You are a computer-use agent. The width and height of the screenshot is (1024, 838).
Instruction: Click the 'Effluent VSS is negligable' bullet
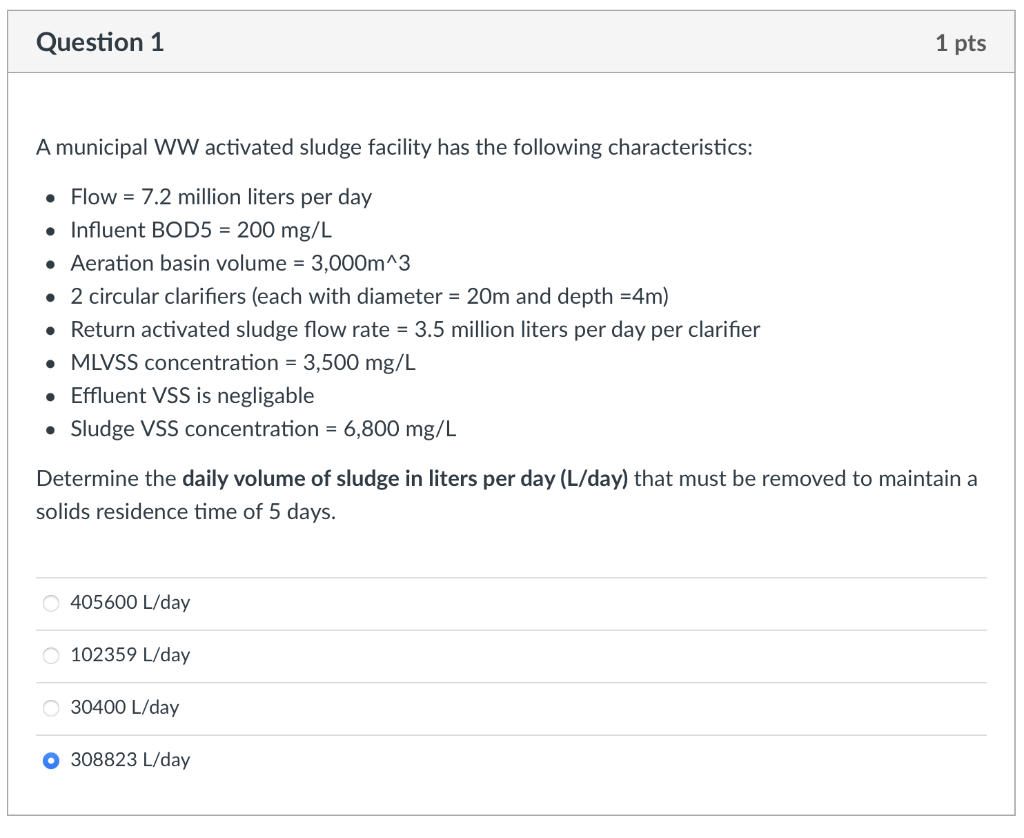point(192,396)
